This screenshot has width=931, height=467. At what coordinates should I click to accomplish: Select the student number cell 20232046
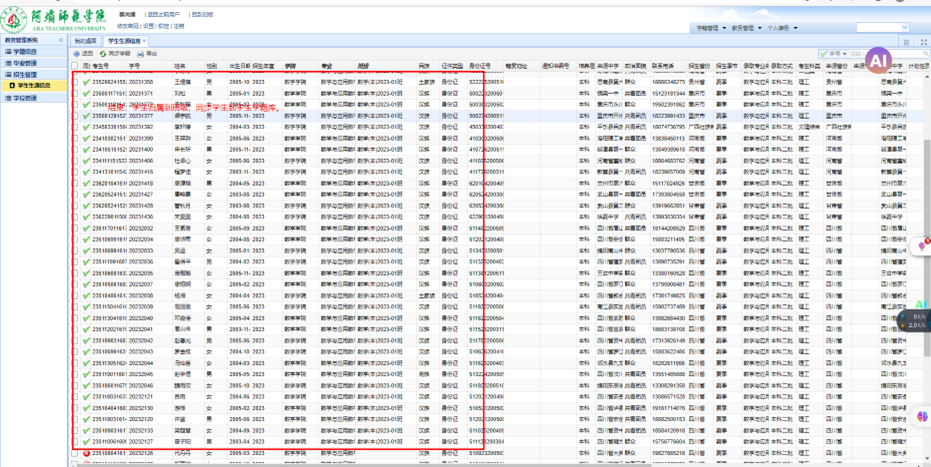(141, 386)
